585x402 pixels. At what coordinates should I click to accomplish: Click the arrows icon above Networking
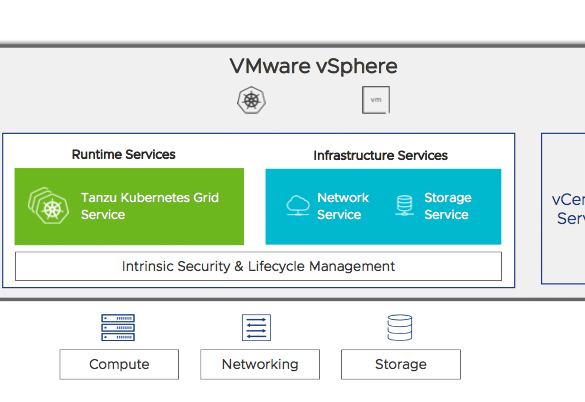[256, 327]
